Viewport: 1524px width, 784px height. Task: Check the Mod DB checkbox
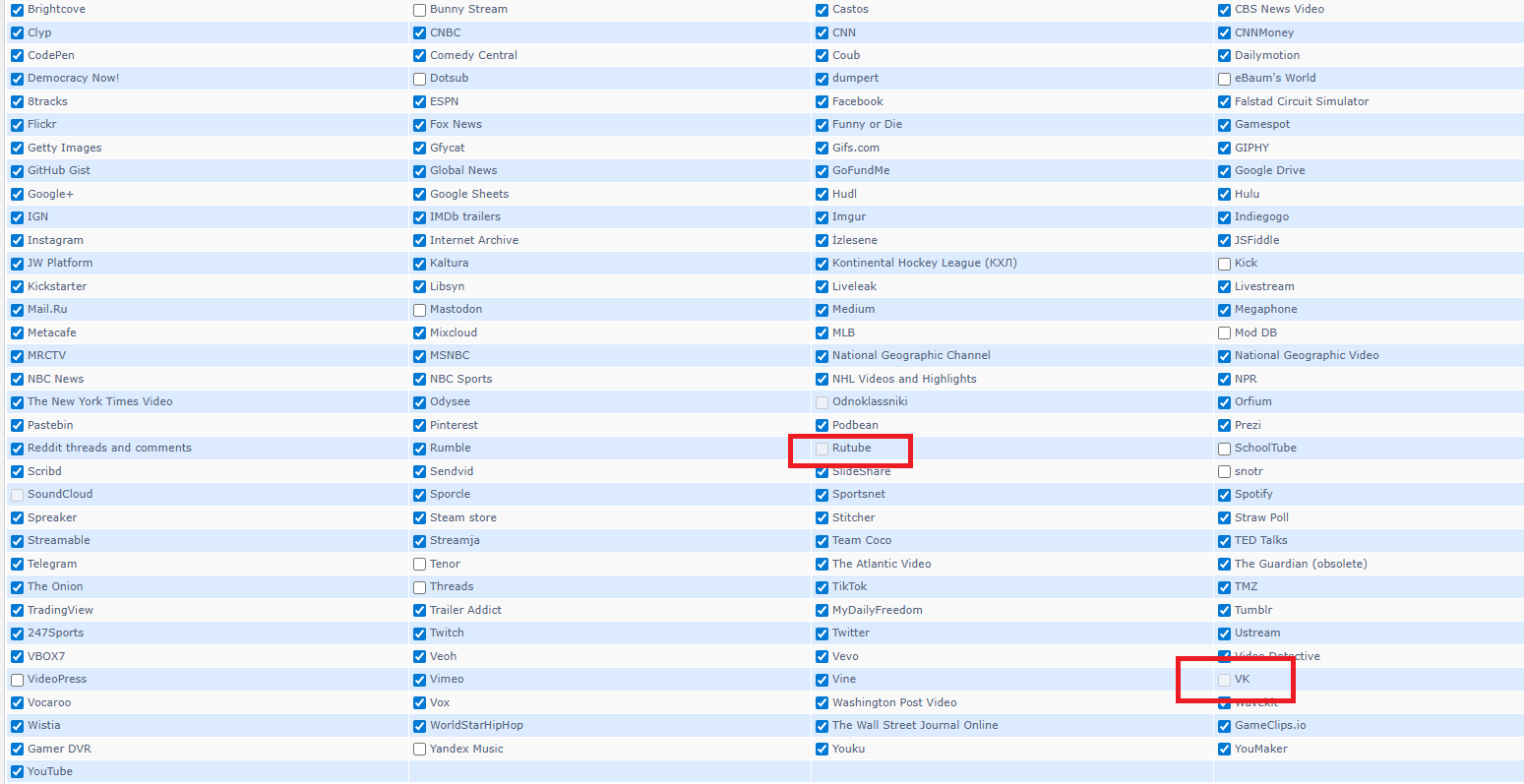1225,333
